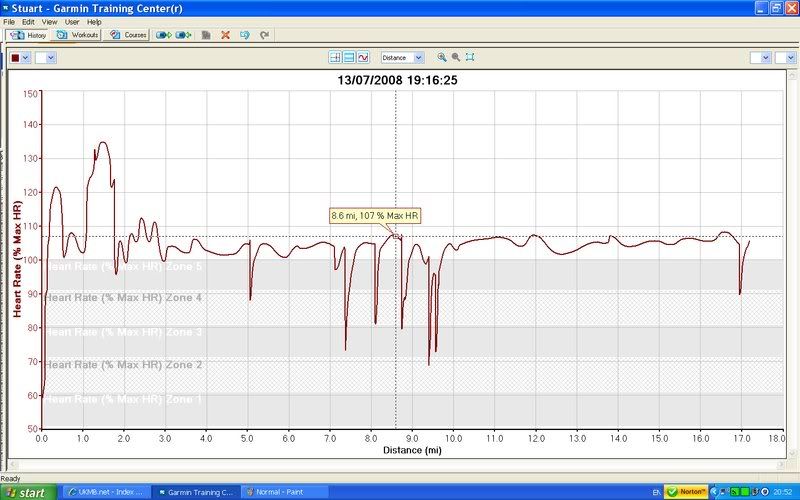
Task: Switch to the Courses view
Action: point(128,35)
